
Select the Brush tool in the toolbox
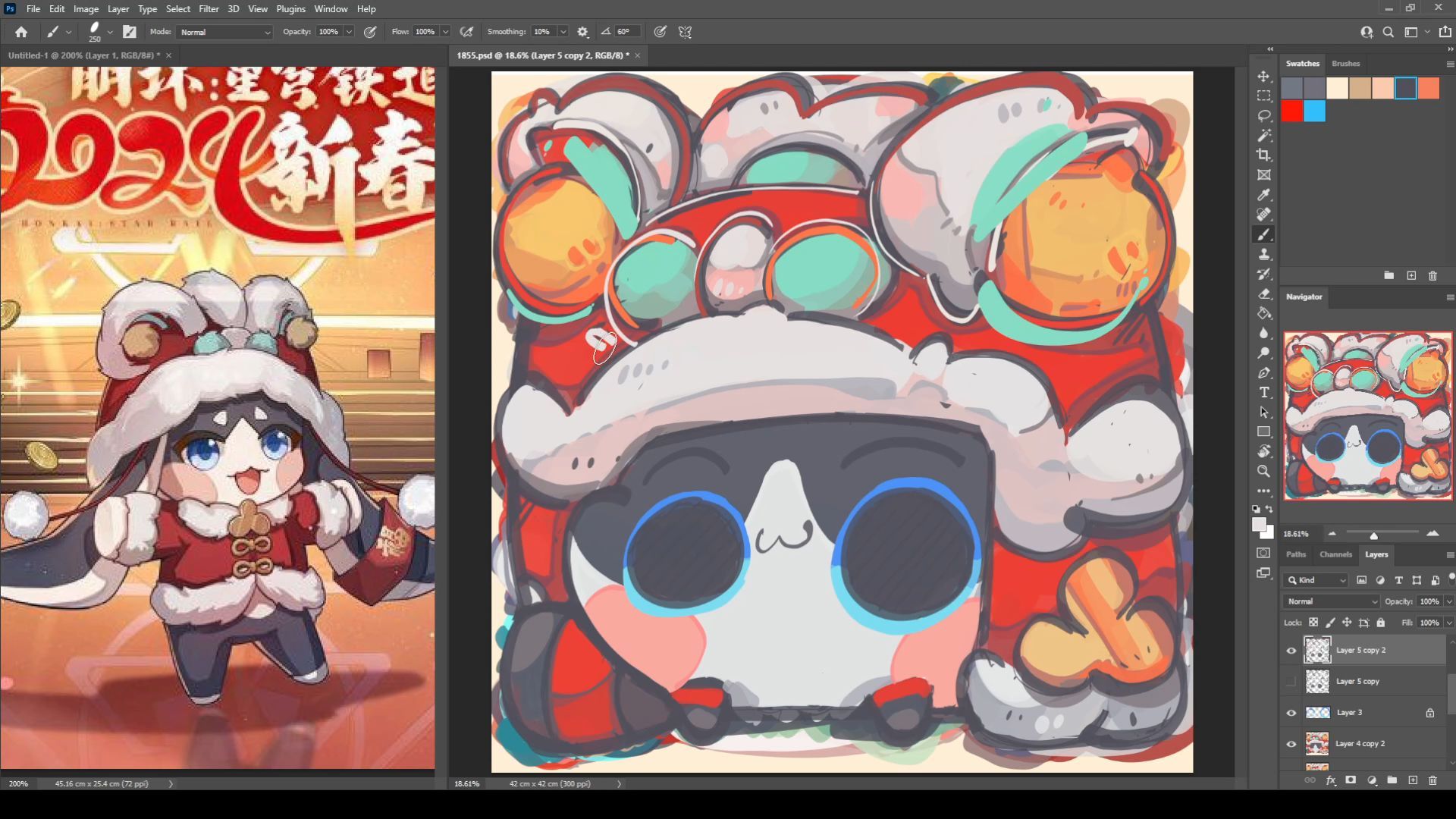[1263, 234]
